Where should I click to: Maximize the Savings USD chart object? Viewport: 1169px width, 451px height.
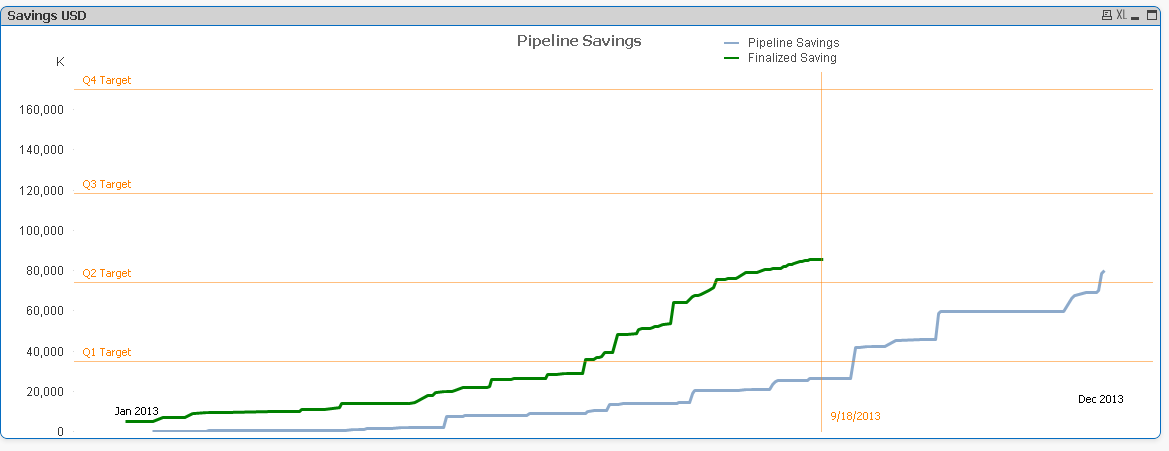click(x=1149, y=15)
